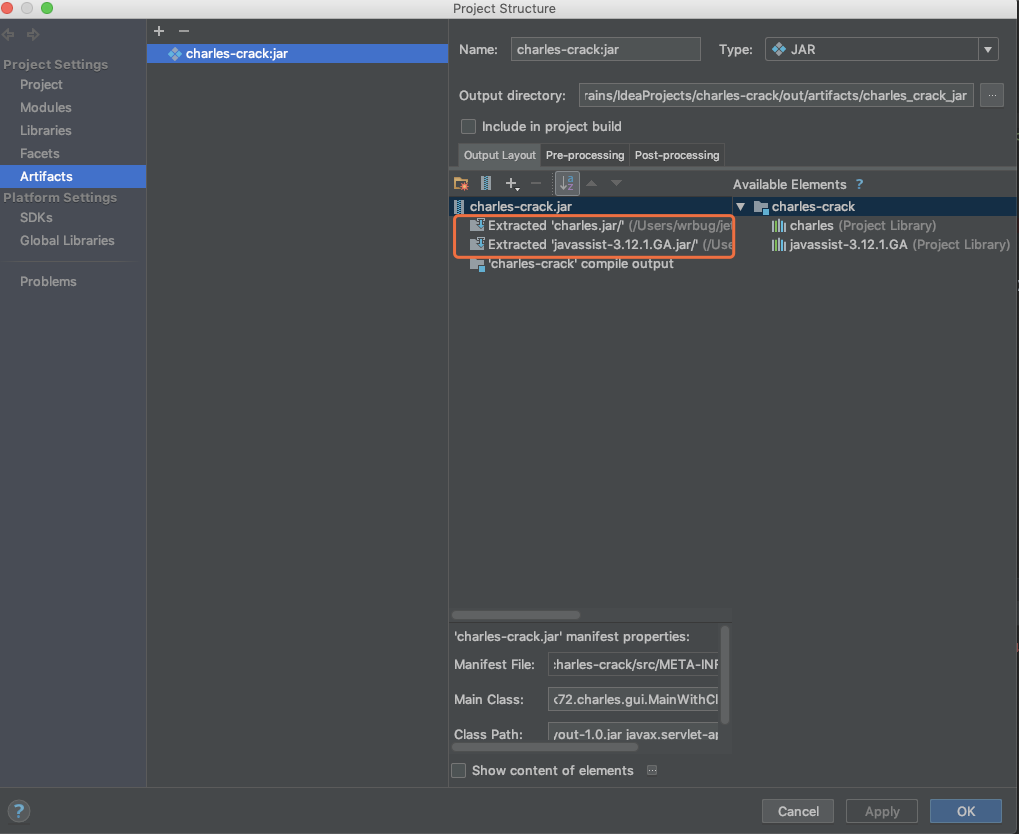
Task: Open the help button at bottom left
Action: [x=19, y=811]
